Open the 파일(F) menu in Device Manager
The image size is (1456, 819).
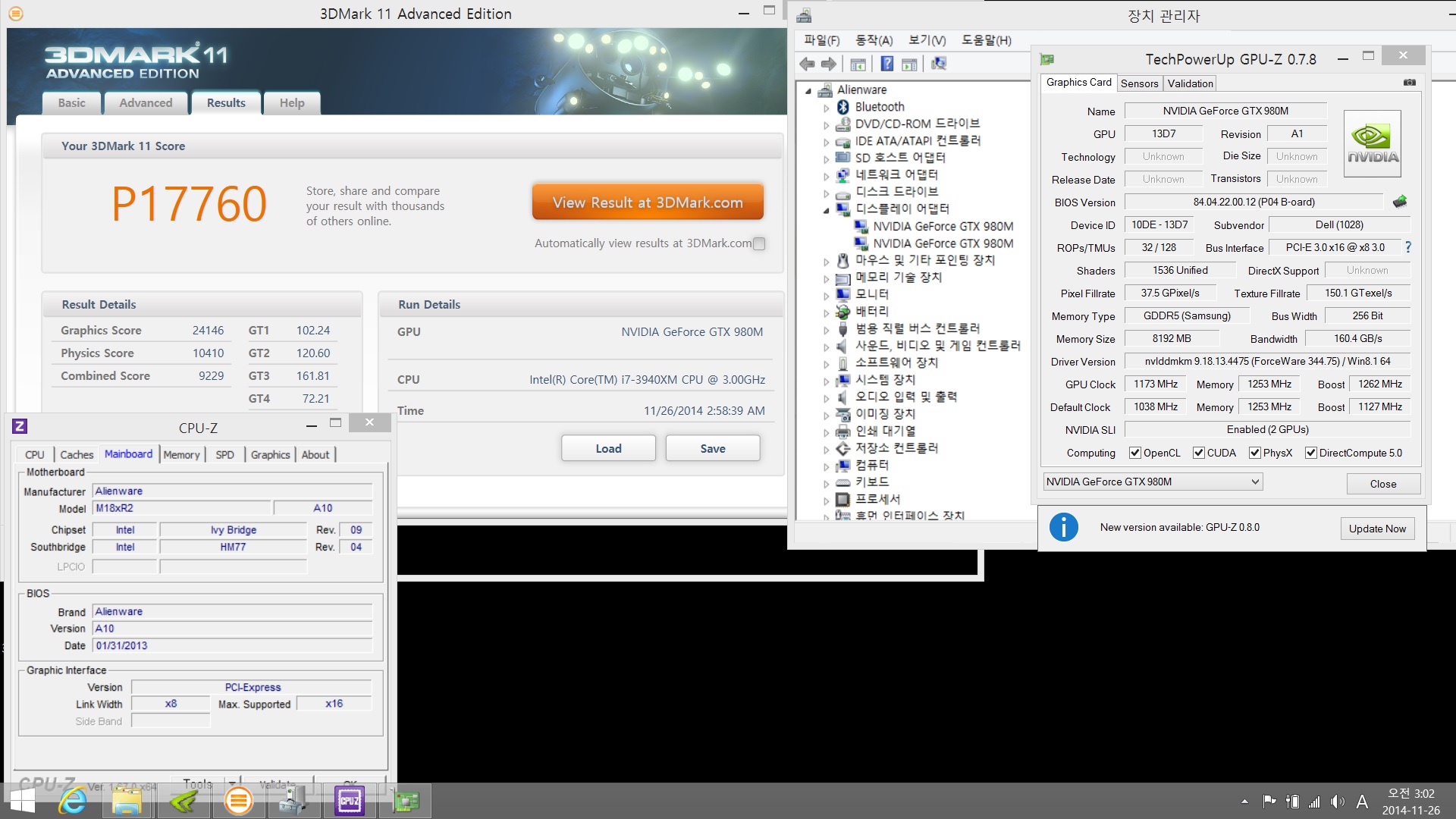pyautogui.click(x=822, y=40)
